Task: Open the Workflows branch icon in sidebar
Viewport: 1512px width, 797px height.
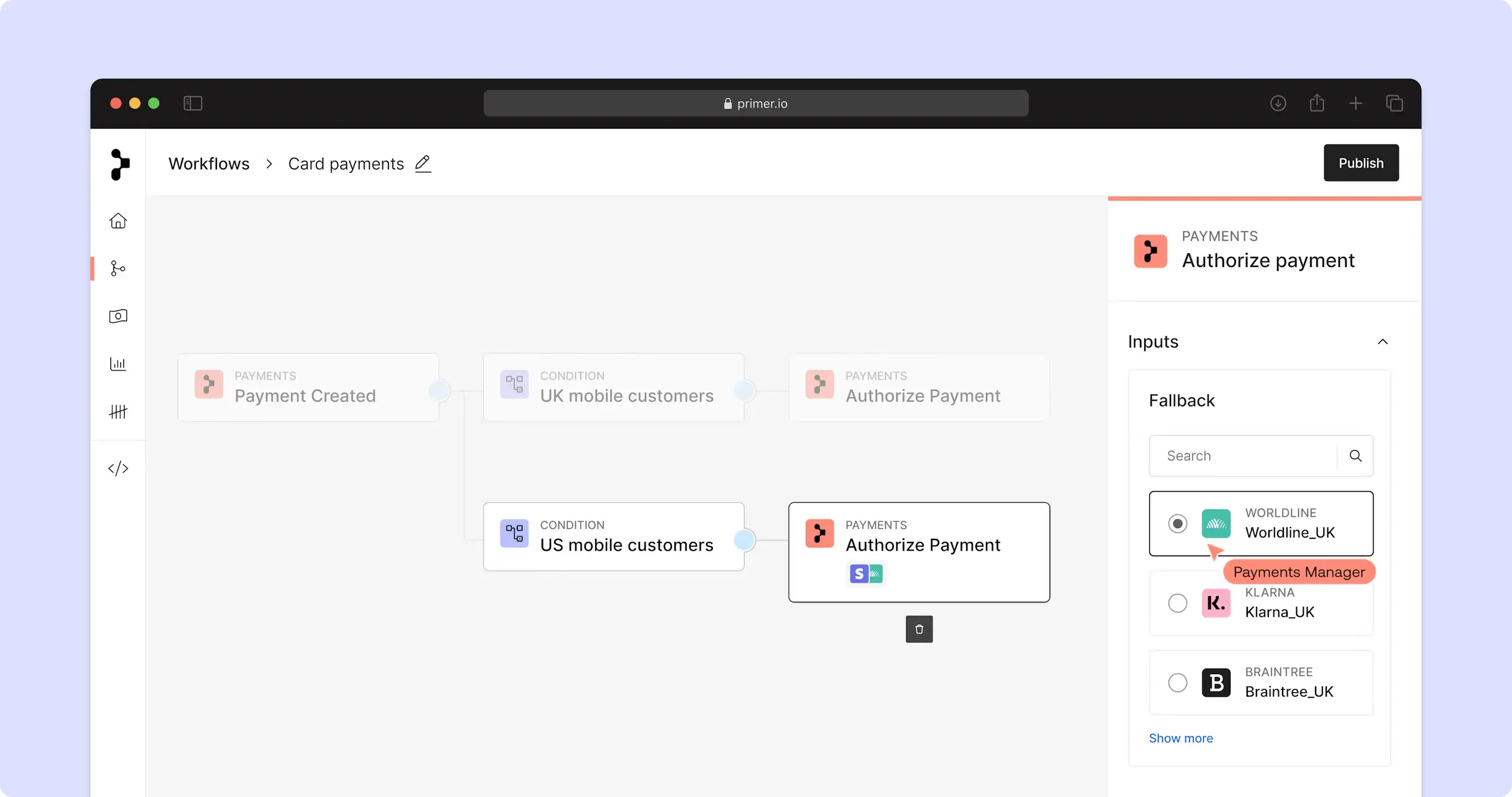Action: pos(118,268)
